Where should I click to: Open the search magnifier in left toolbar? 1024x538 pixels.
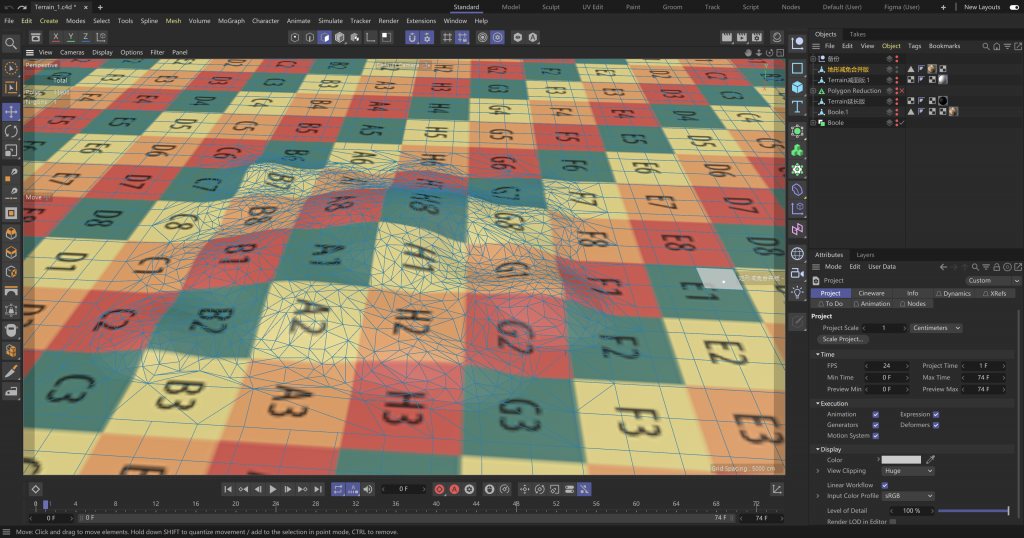(x=11, y=44)
